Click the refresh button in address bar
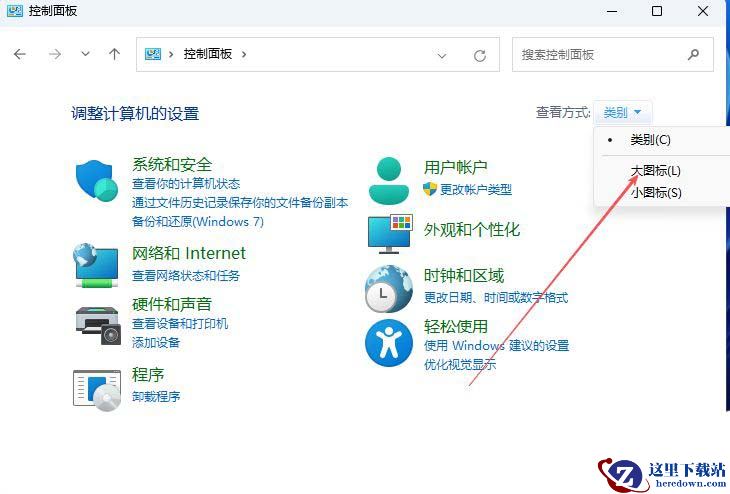730x494 pixels. coord(480,55)
